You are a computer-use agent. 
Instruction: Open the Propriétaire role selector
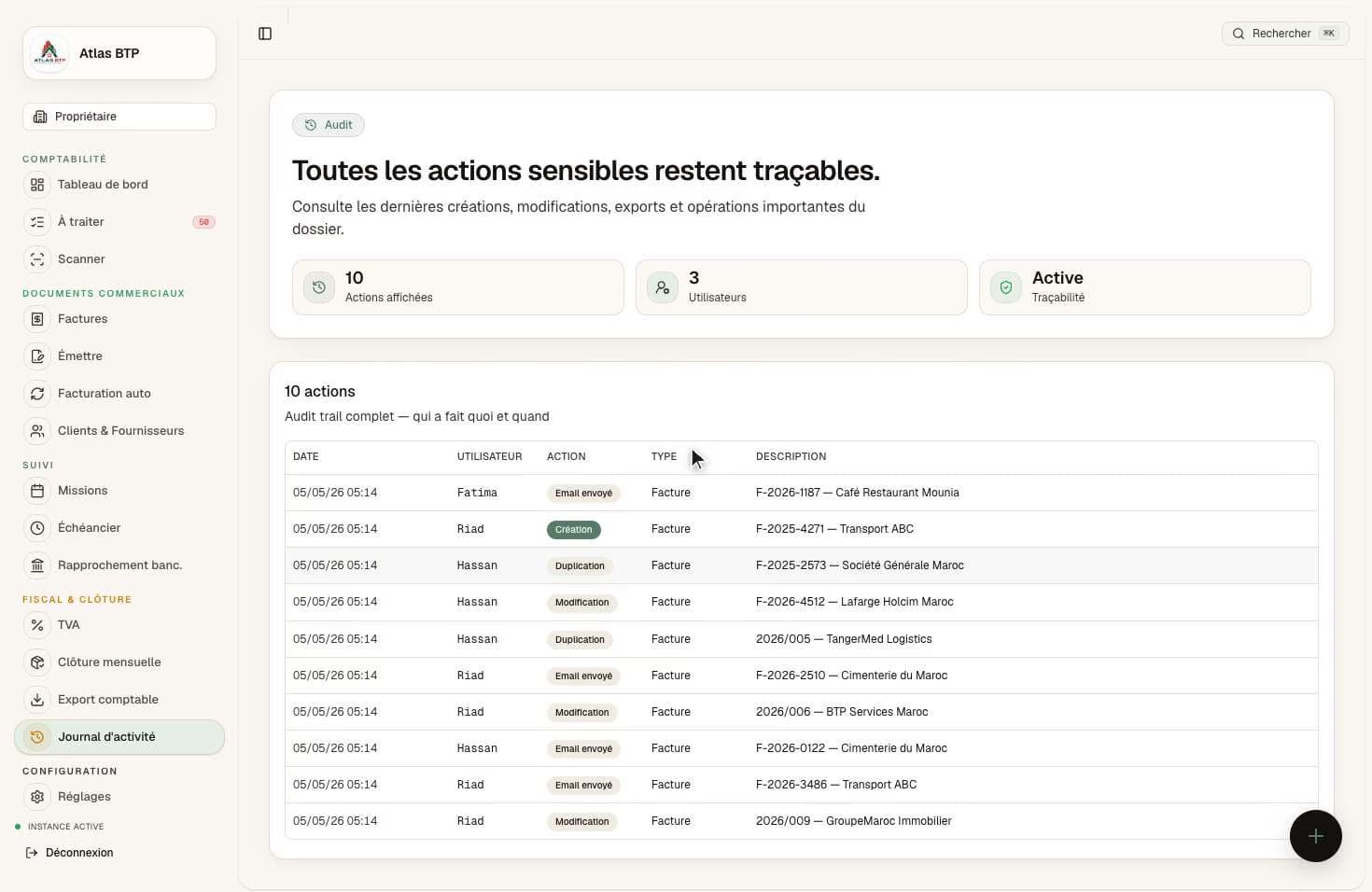click(x=119, y=117)
